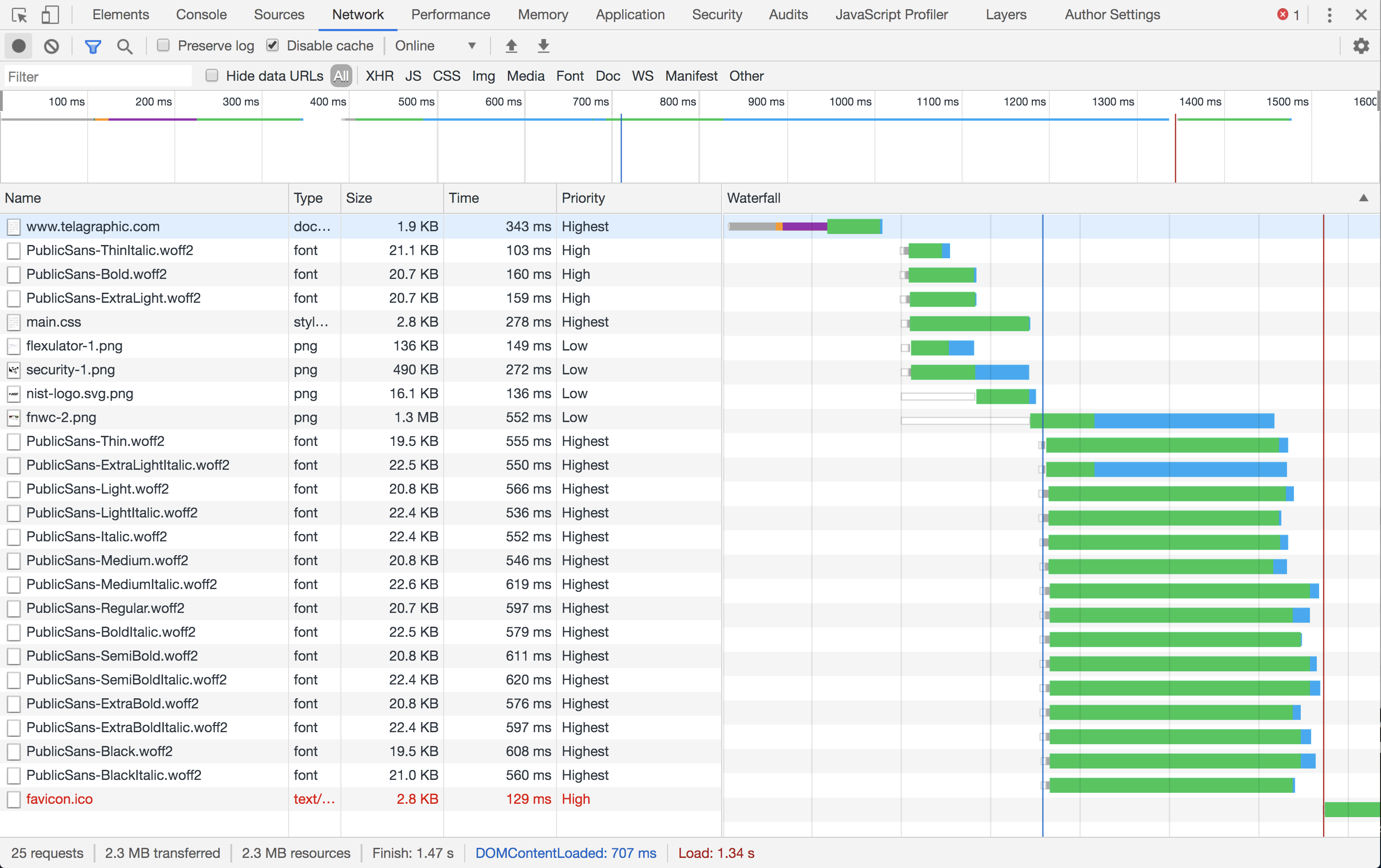Switch to the Console tab
The image size is (1381, 868).
[201, 15]
